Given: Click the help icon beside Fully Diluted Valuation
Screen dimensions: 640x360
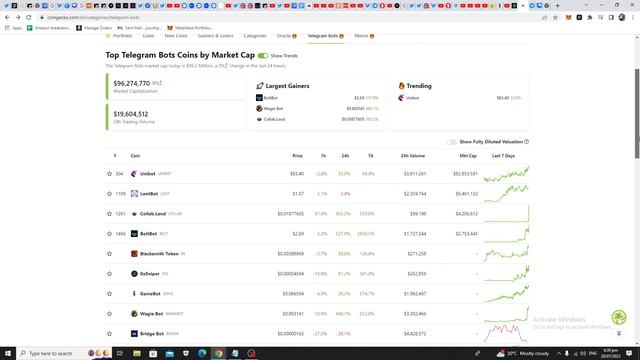Looking at the screenshot, I should pyautogui.click(x=527, y=142).
